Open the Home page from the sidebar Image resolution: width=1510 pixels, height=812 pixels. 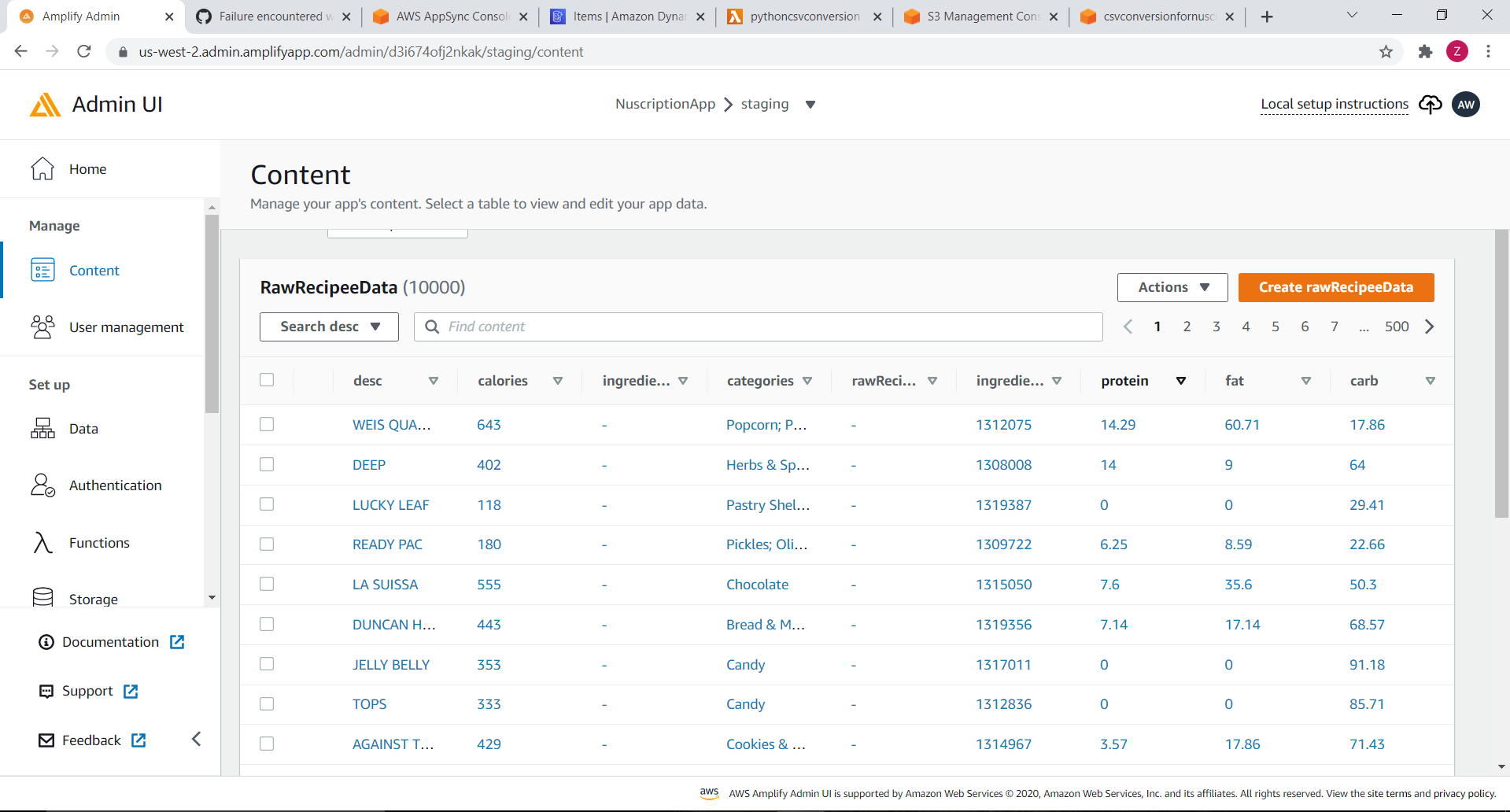click(x=87, y=168)
